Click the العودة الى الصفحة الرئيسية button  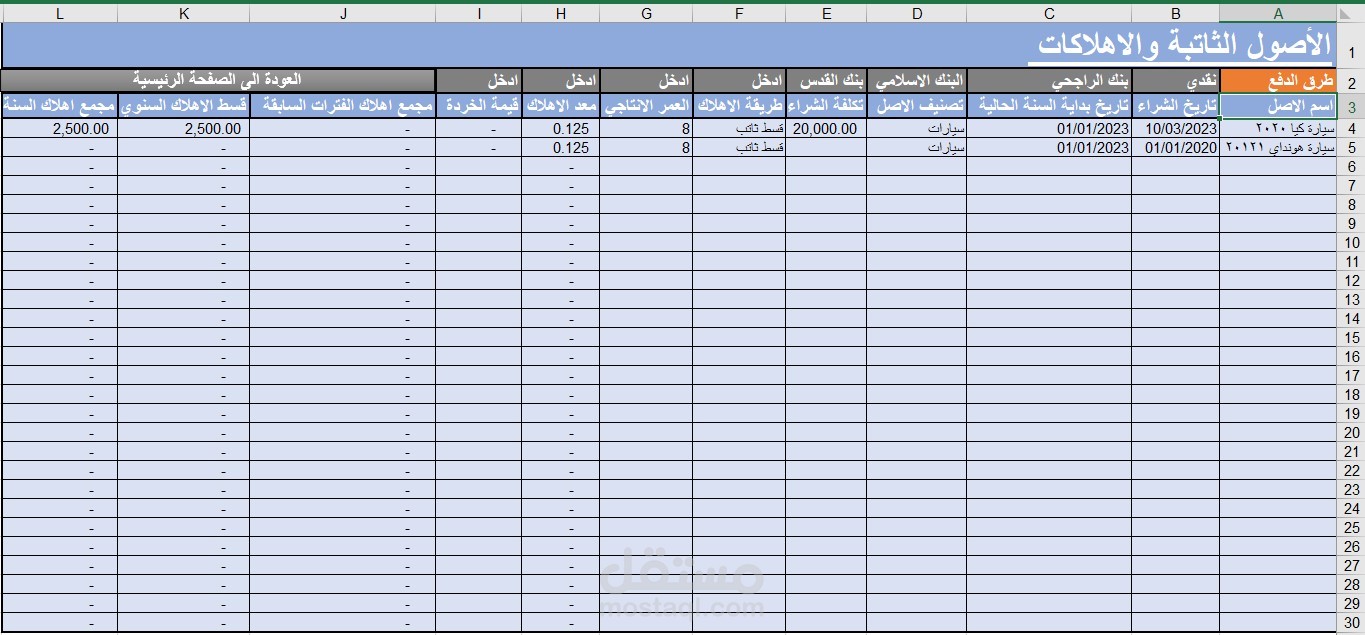click(218, 80)
